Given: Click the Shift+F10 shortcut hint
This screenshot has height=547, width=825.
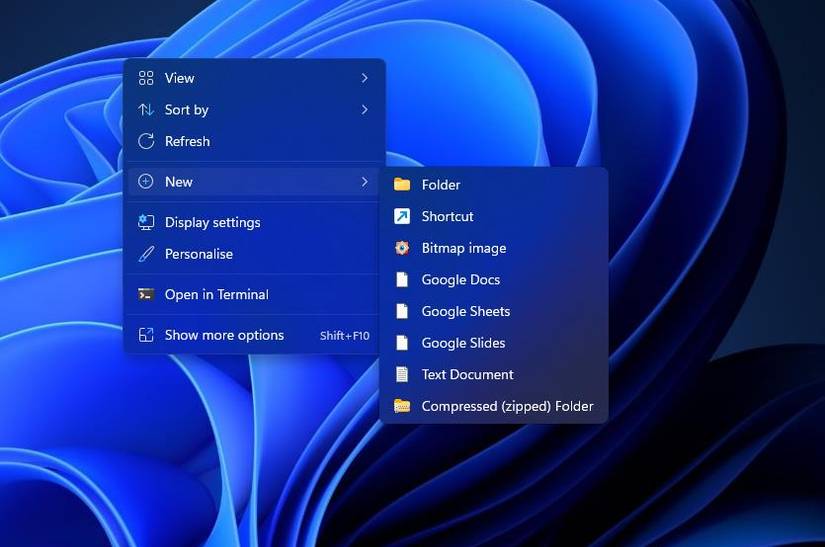Looking at the screenshot, I should [345, 336].
